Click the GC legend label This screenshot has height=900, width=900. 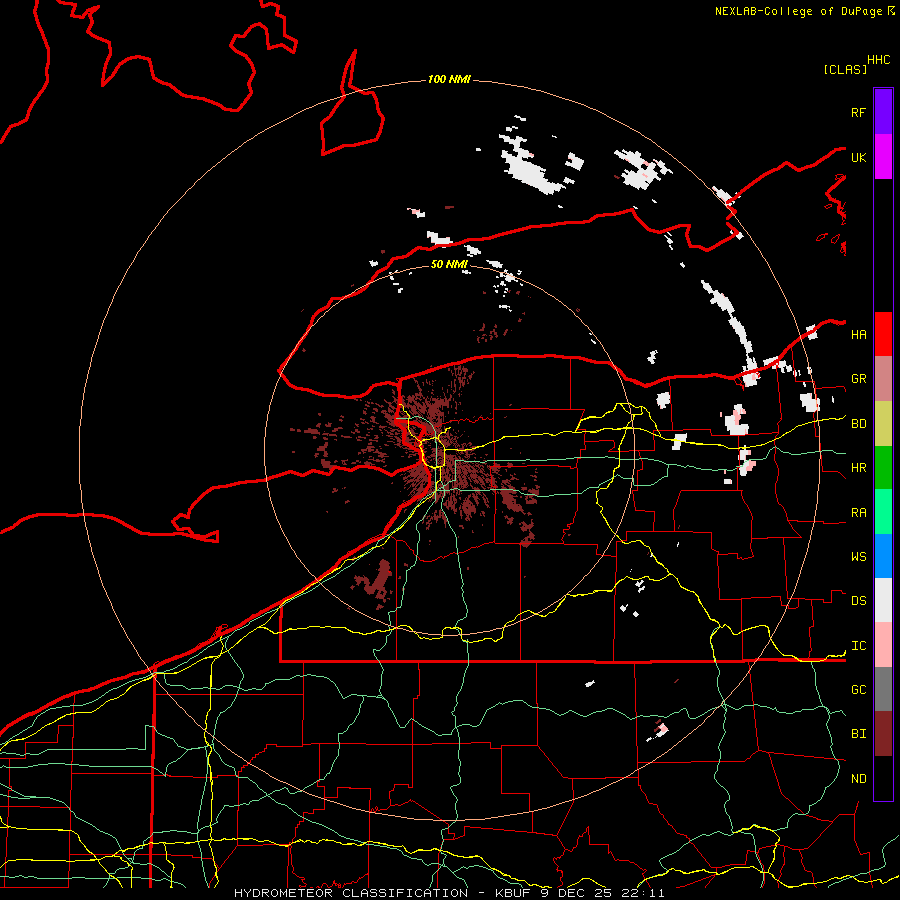(x=858, y=690)
